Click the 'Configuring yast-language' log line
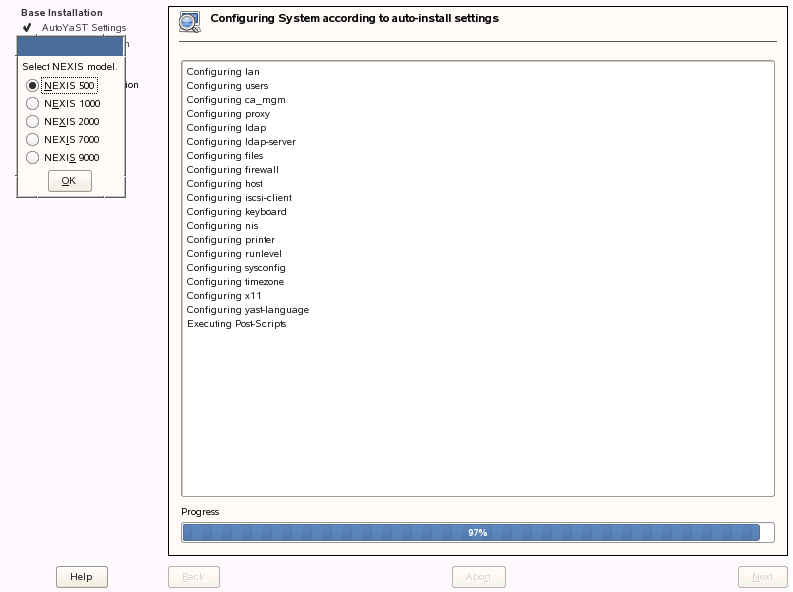 tap(247, 310)
